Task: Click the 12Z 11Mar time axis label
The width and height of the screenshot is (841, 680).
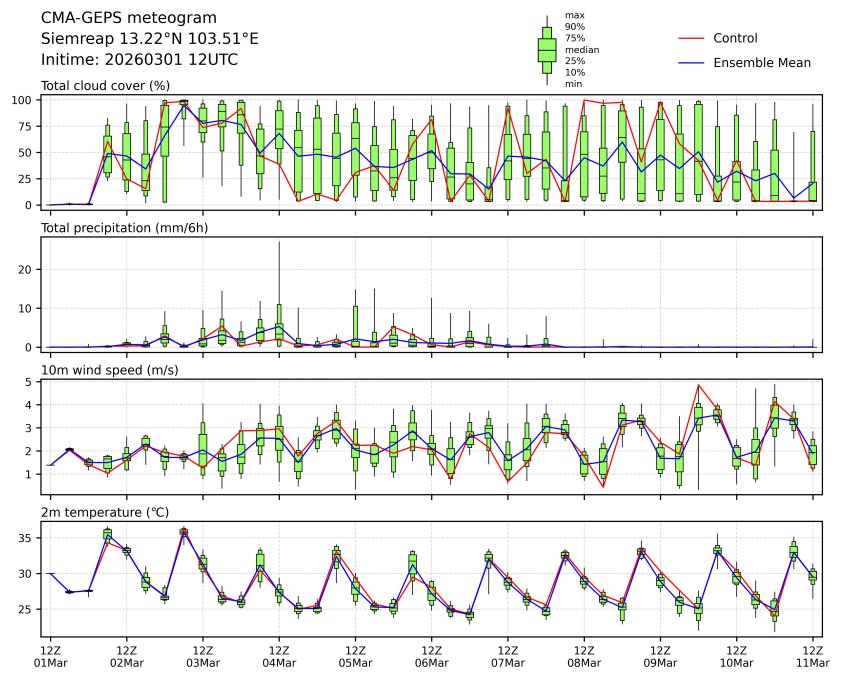Action: (812, 656)
